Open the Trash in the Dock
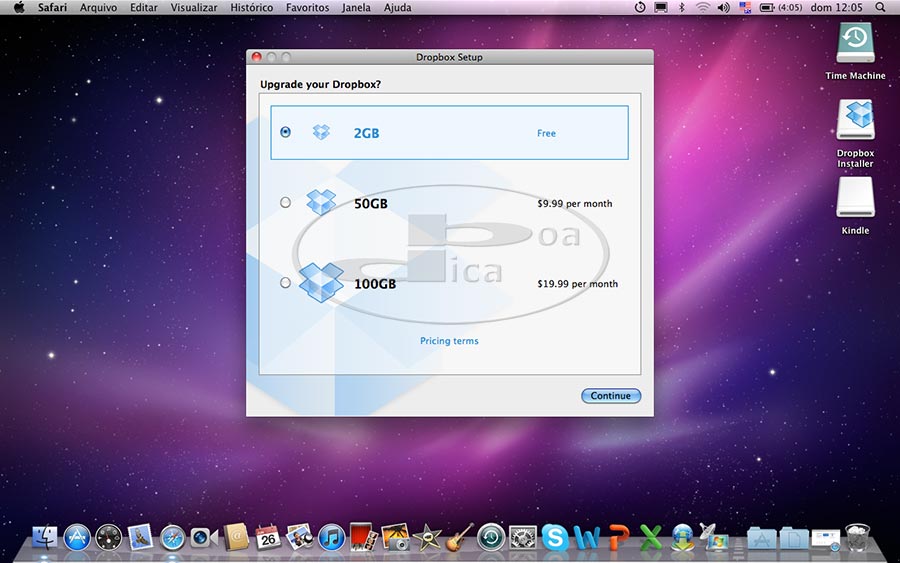The height and width of the screenshot is (563, 900). point(858,538)
